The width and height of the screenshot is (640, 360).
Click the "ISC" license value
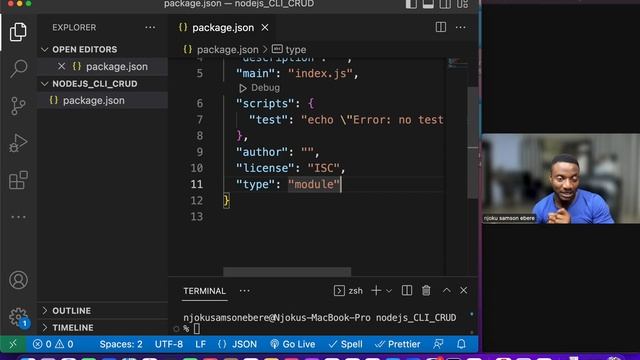click(324, 168)
